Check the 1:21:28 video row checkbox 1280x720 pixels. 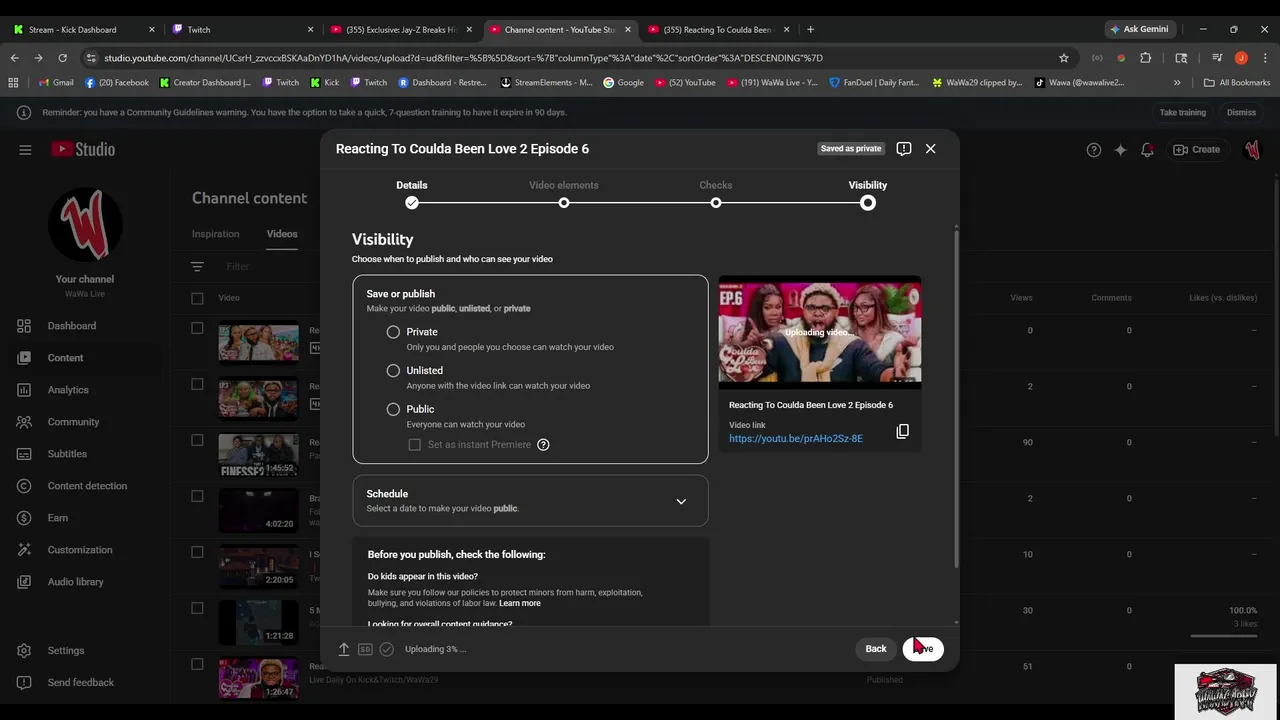point(197,608)
